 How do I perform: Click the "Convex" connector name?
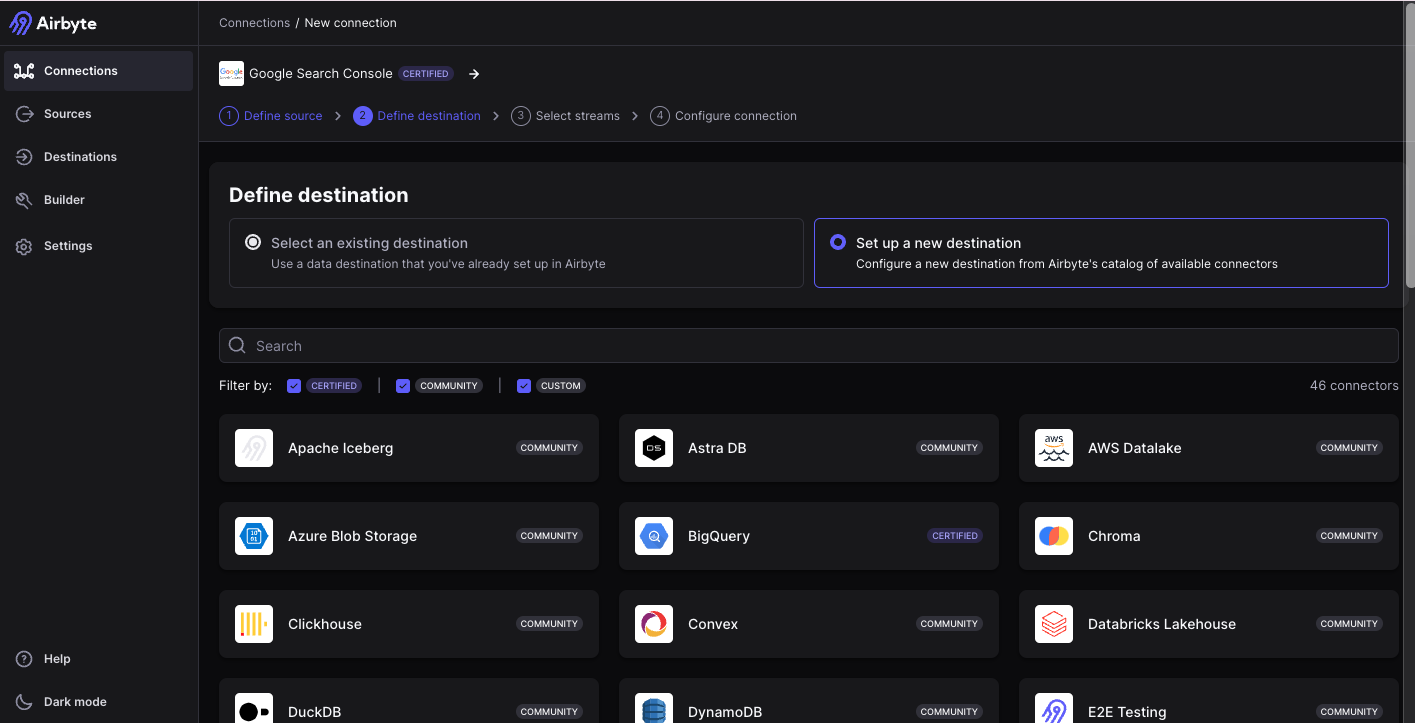[713, 624]
